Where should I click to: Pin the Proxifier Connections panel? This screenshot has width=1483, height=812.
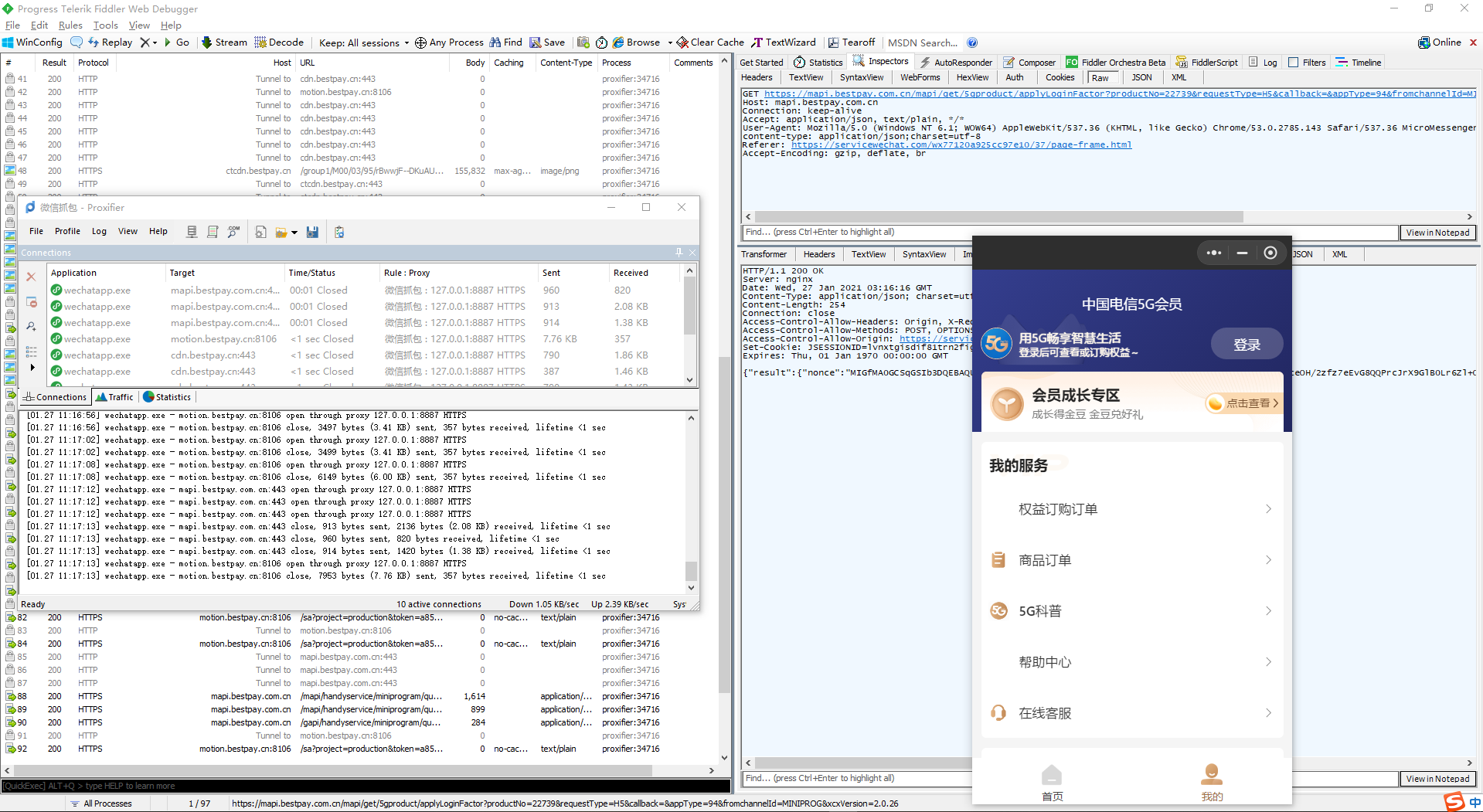click(679, 253)
